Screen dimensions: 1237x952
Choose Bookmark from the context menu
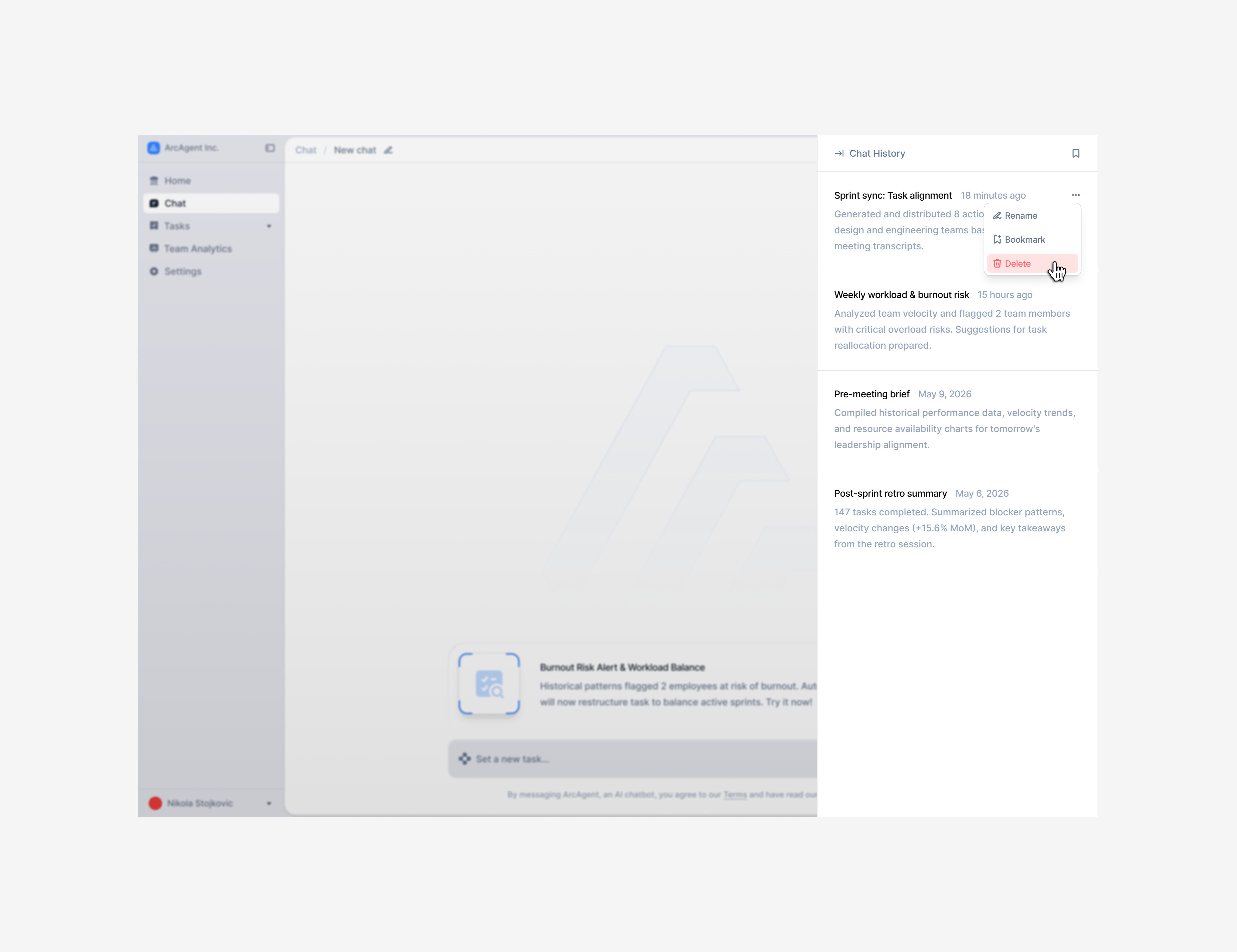click(x=1032, y=240)
